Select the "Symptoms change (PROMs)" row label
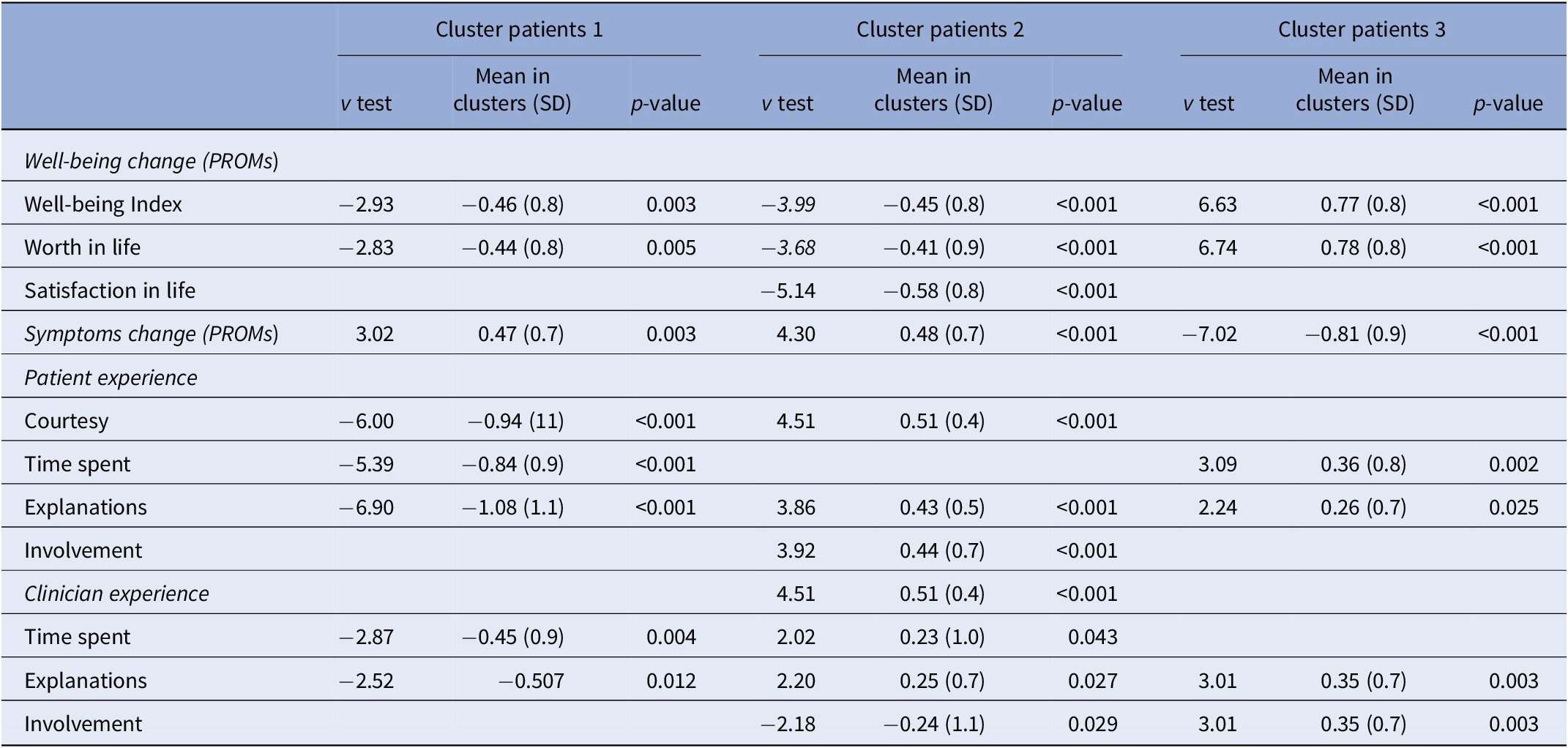The height and width of the screenshot is (748, 1568). 152,334
